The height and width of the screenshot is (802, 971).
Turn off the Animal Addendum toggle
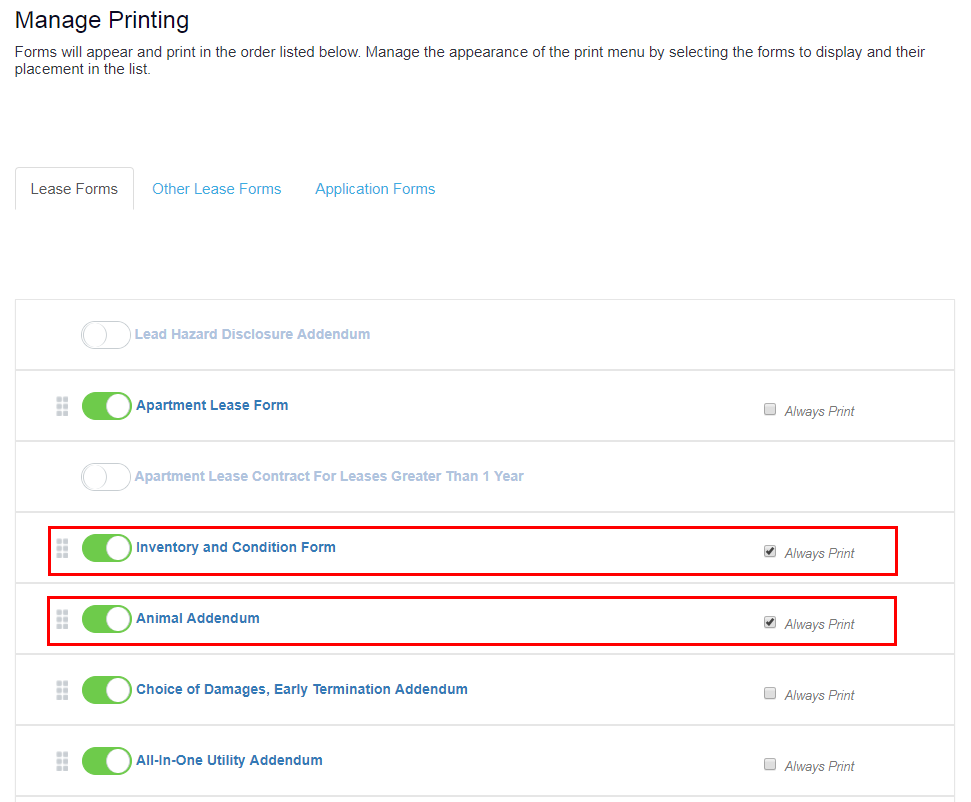coord(106,619)
